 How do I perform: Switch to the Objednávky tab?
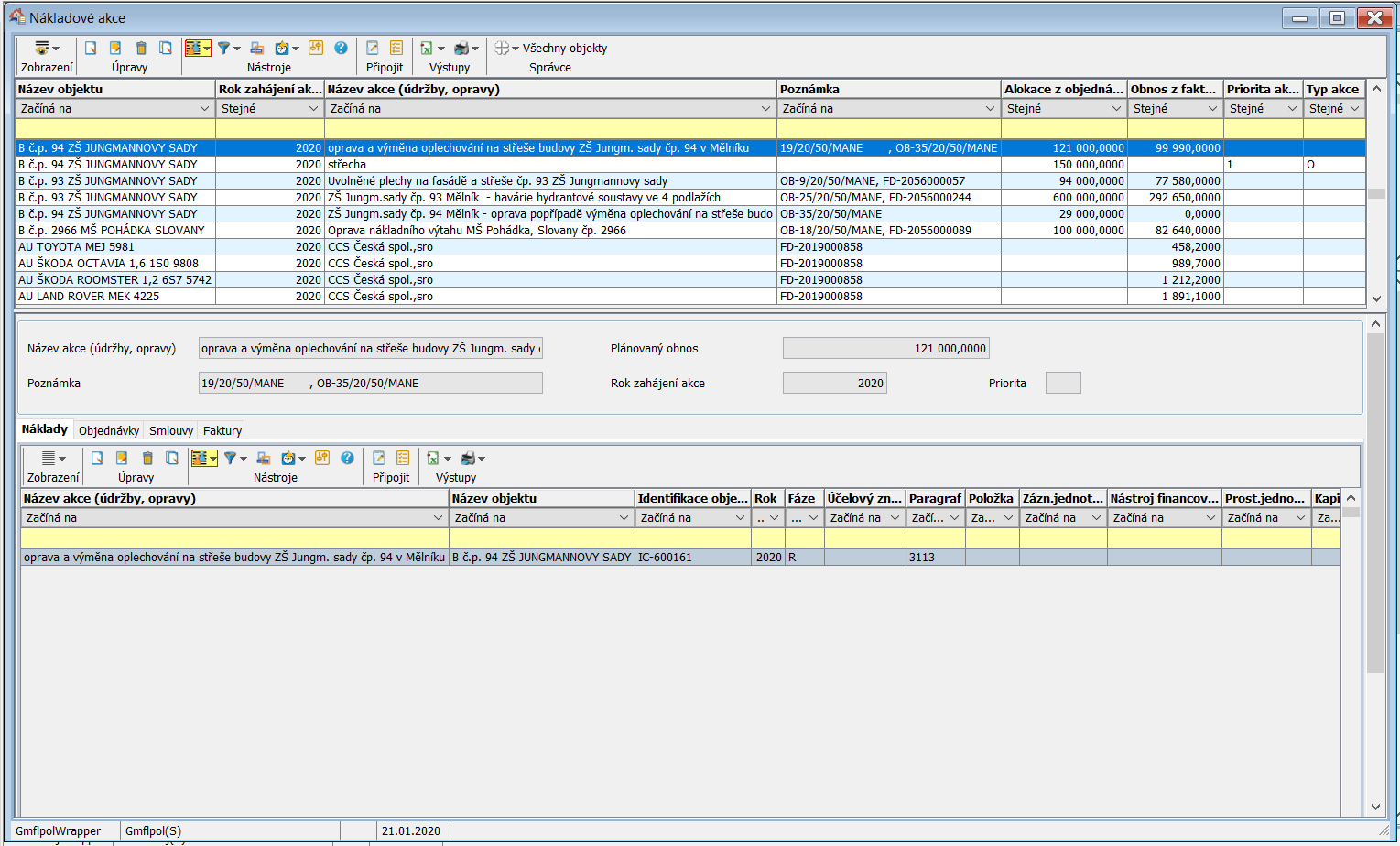click(109, 431)
